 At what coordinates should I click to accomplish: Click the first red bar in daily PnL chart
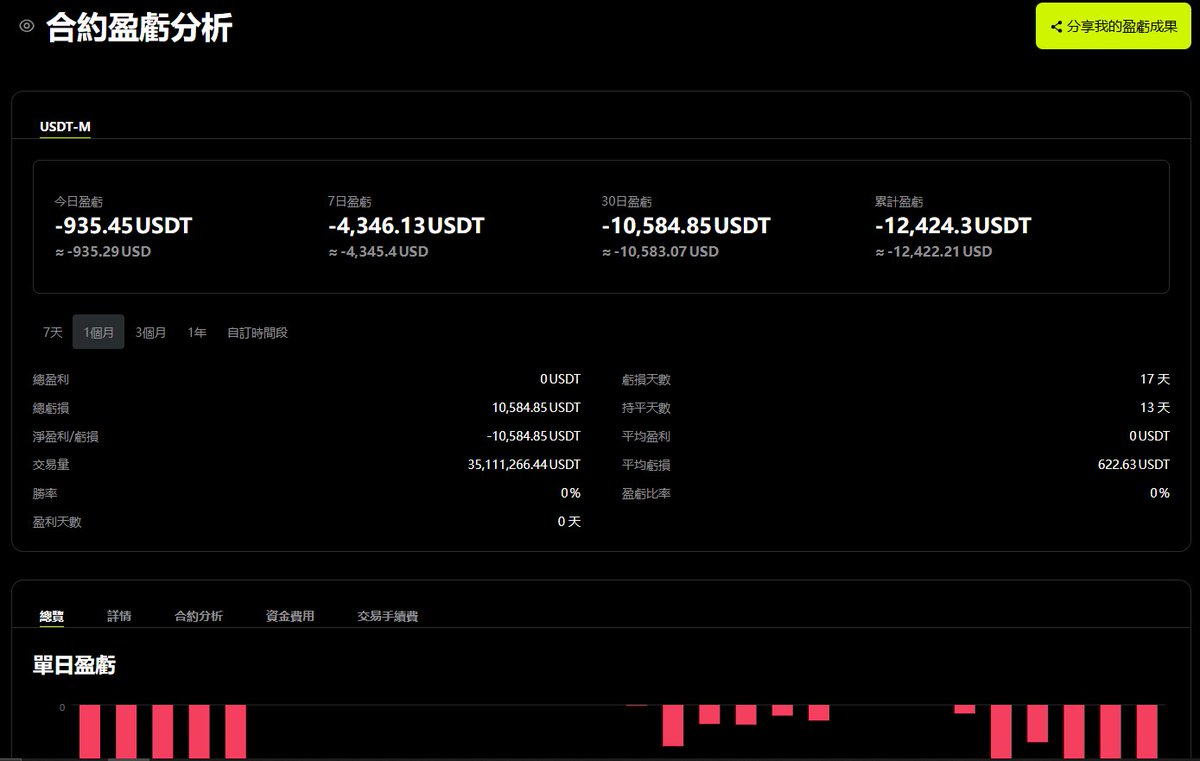[x=90, y=732]
